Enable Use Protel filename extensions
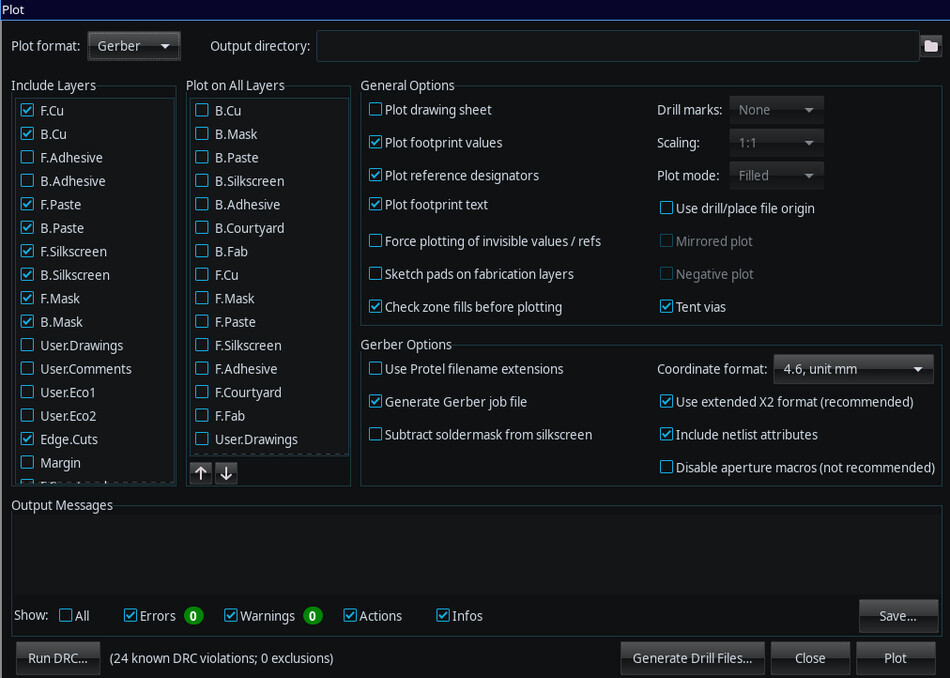Image resolution: width=950 pixels, height=678 pixels. tap(376, 369)
